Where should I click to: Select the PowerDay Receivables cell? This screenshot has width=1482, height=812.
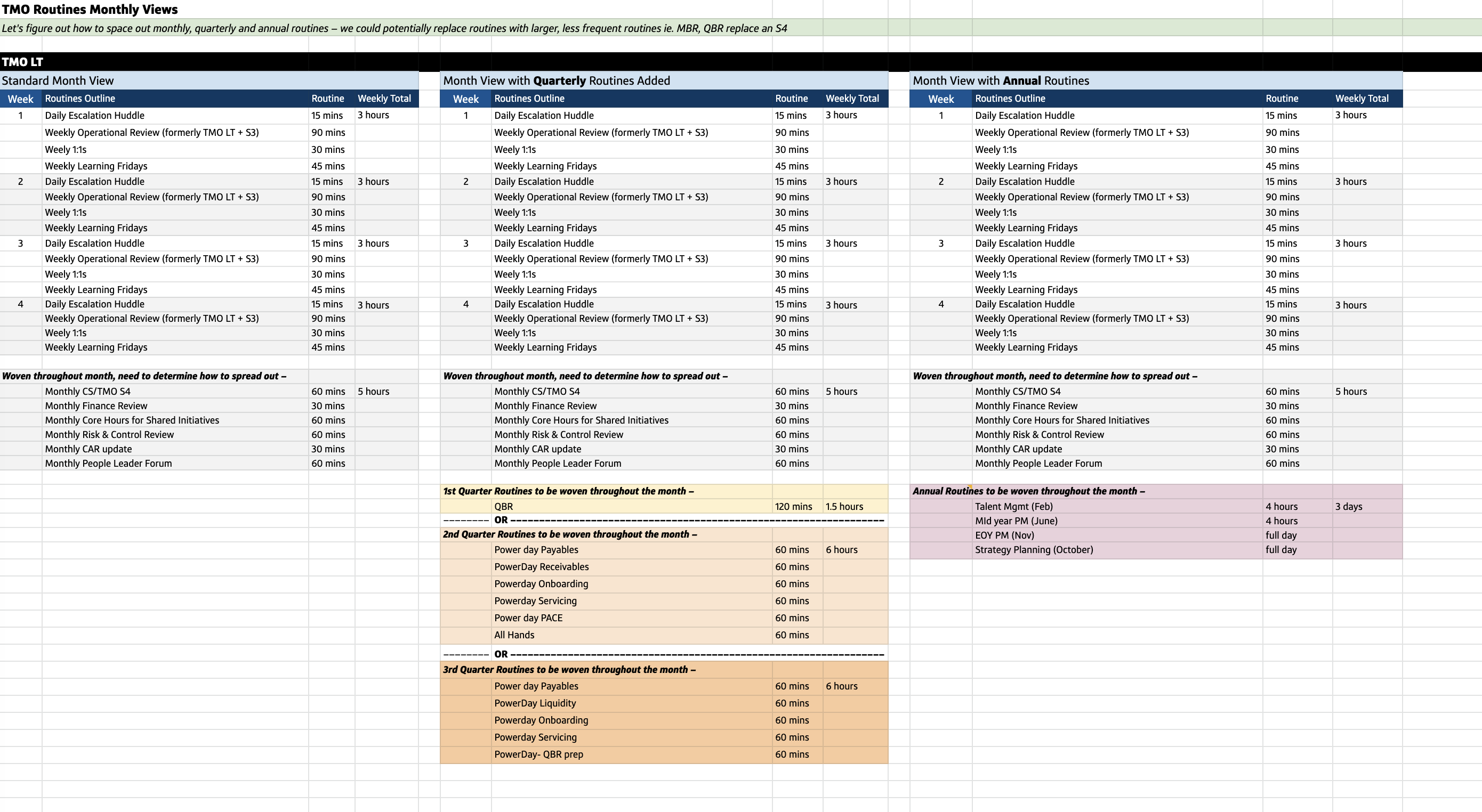(542, 566)
